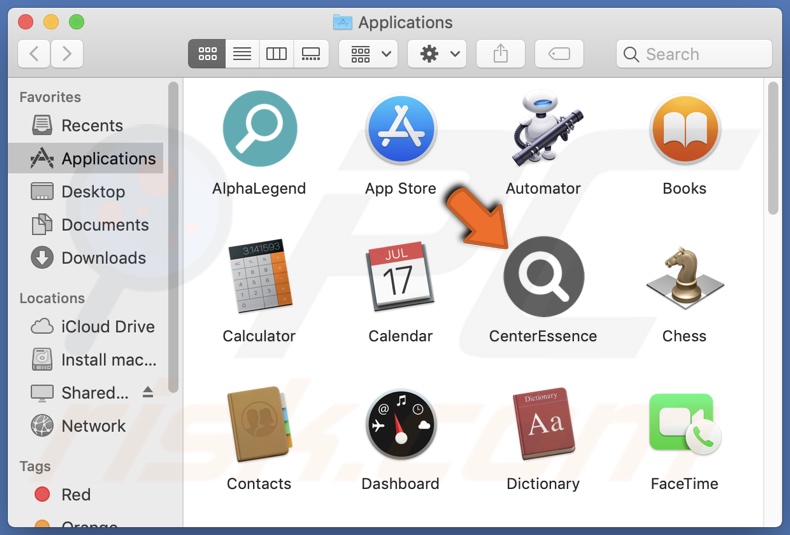Select the Dashboard gauge icon
Screen dimensions: 790x535
pyautogui.click(x=401, y=424)
